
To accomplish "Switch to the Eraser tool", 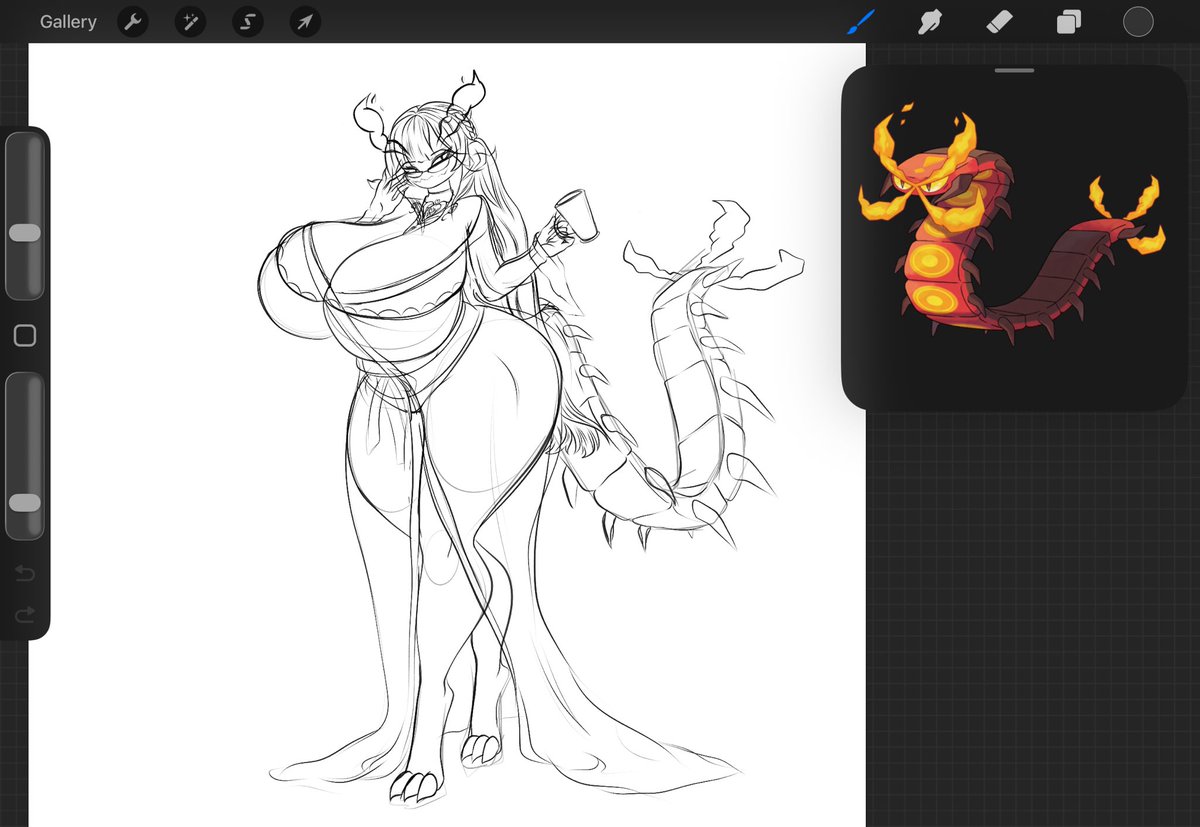I will point(1000,21).
